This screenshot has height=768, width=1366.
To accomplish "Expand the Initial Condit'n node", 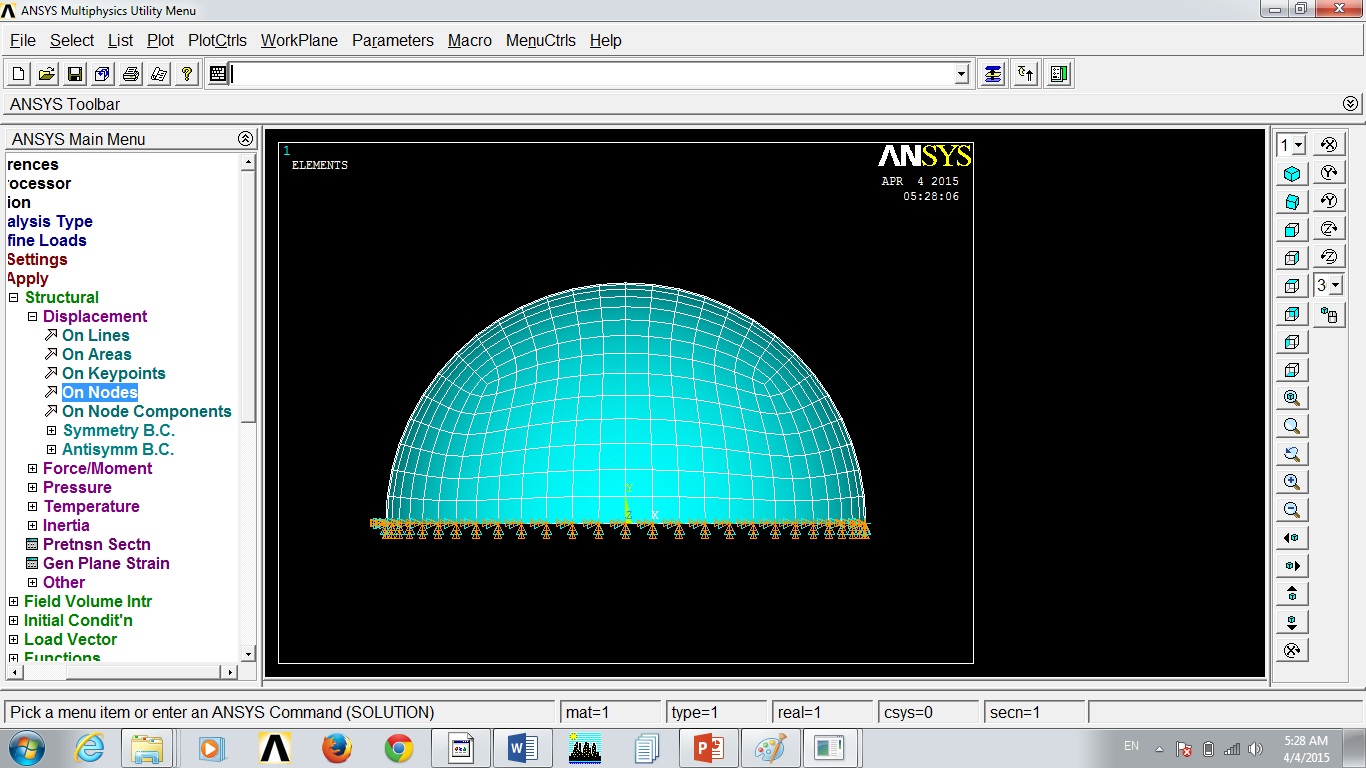I will [x=14, y=621].
